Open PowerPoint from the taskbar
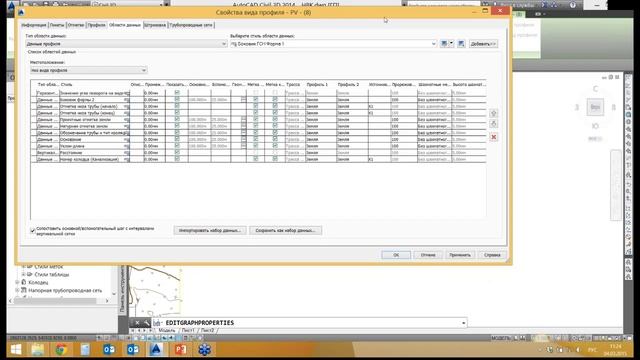 pos(180,349)
